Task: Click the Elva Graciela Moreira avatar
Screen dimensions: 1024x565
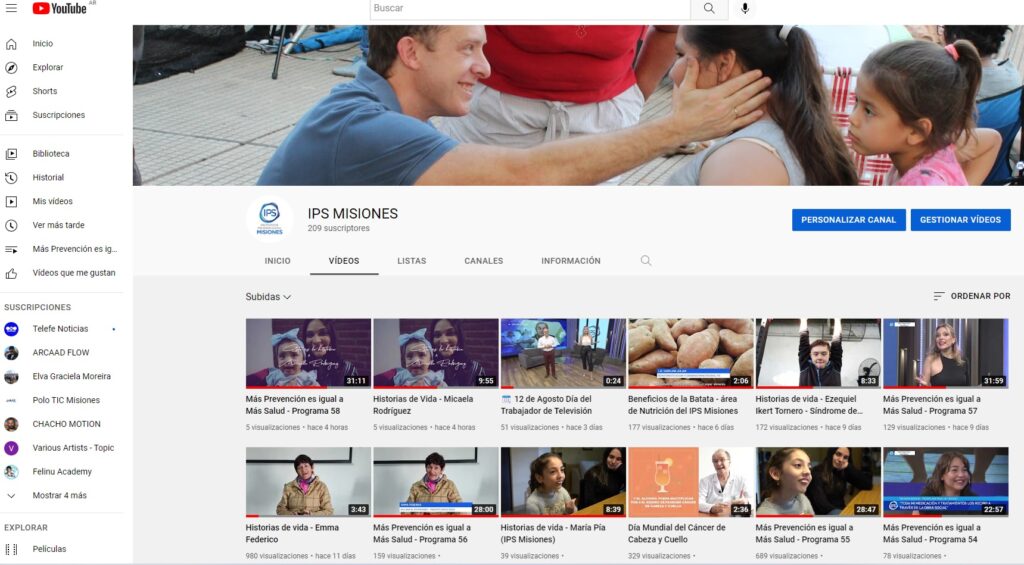Action: pos(11,377)
